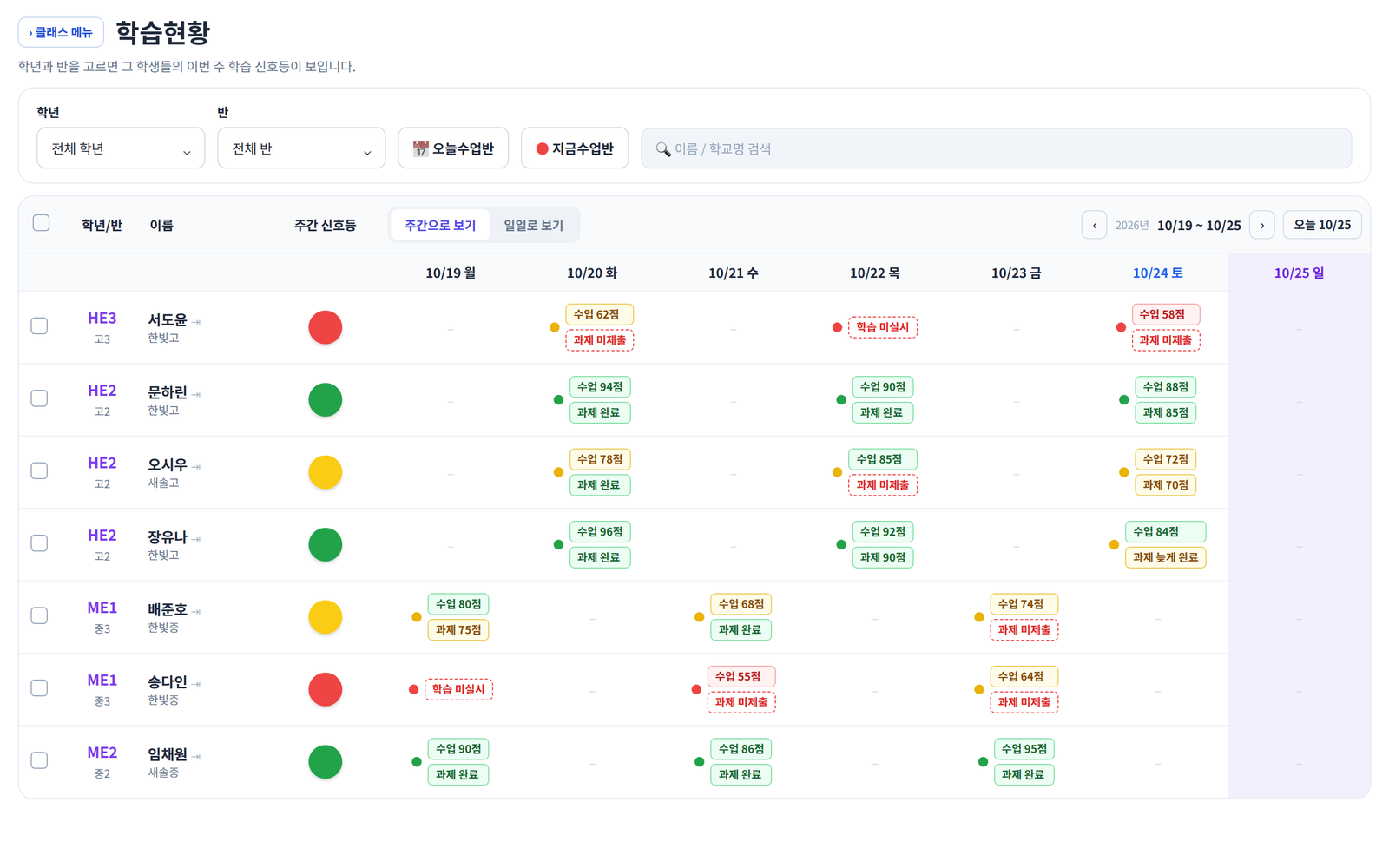Click the green weekly signal for 임채원
The height and width of the screenshot is (868, 1389).
click(326, 762)
